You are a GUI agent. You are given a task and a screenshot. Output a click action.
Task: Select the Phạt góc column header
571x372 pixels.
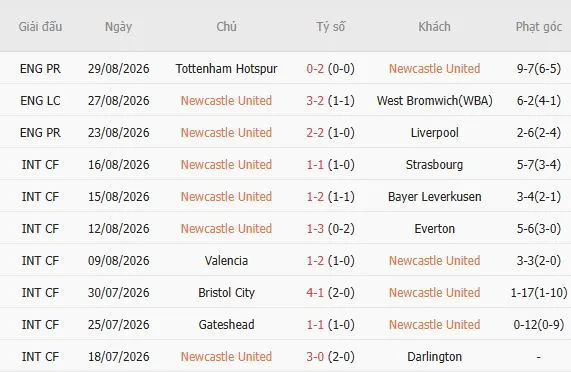tap(539, 27)
